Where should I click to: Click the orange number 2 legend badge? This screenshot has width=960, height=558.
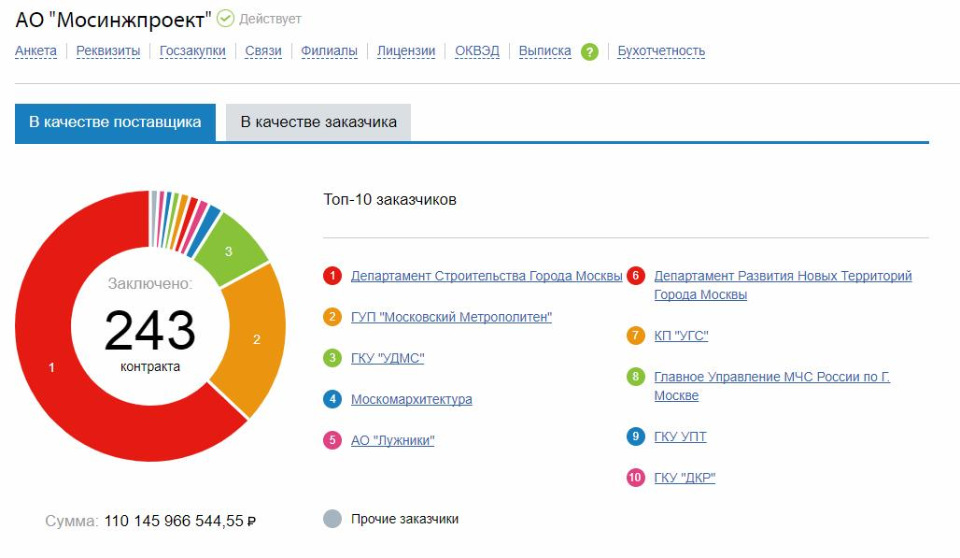pyautogui.click(x=332, y=317)
